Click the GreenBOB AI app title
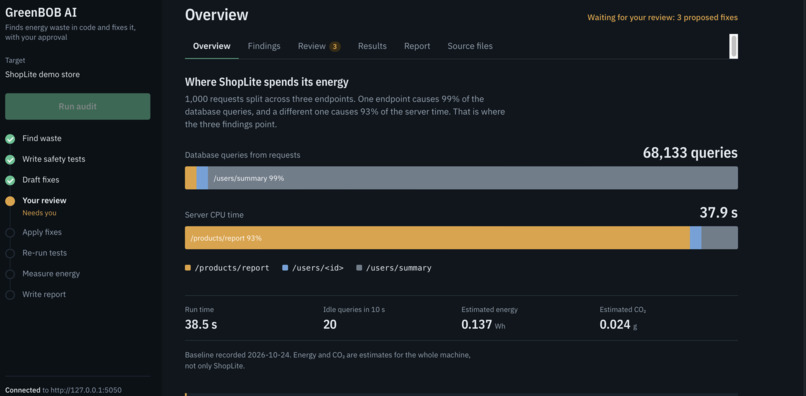 41,13
